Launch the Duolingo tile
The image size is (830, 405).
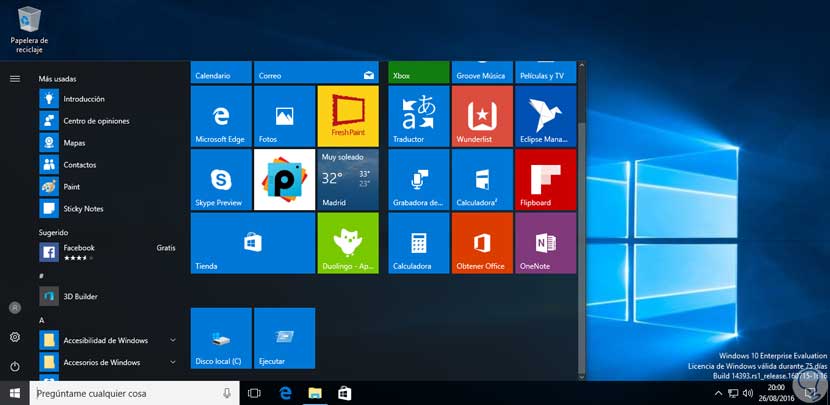348,243
